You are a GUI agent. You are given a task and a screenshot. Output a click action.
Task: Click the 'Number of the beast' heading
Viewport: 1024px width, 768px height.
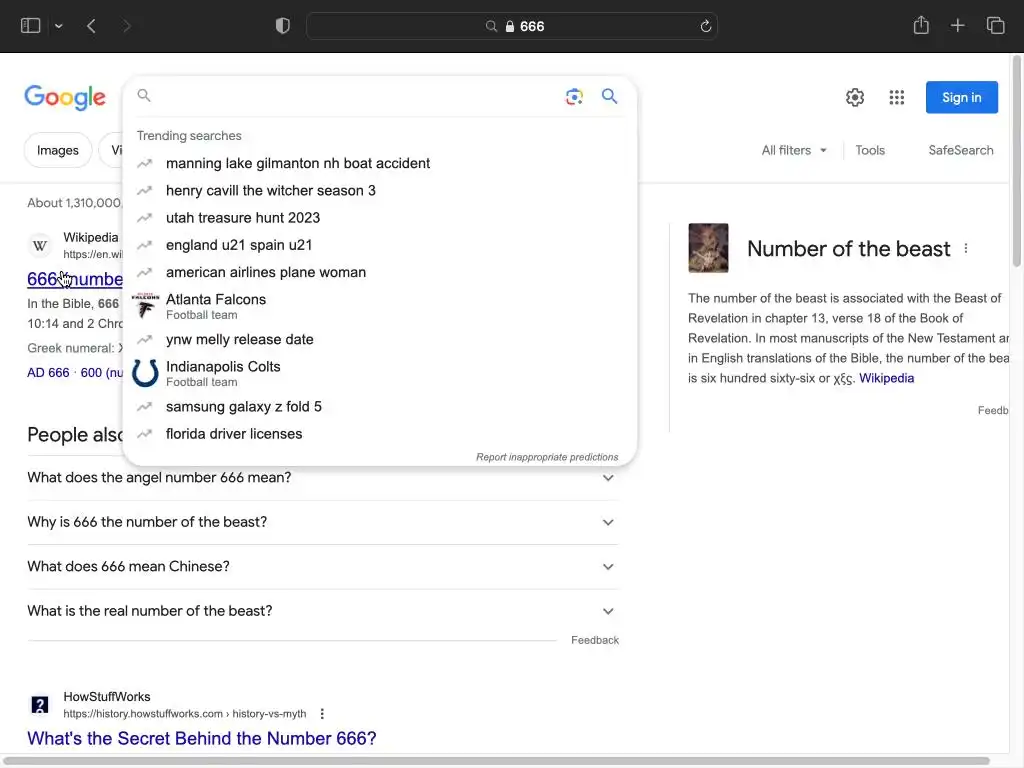(848, 249)
